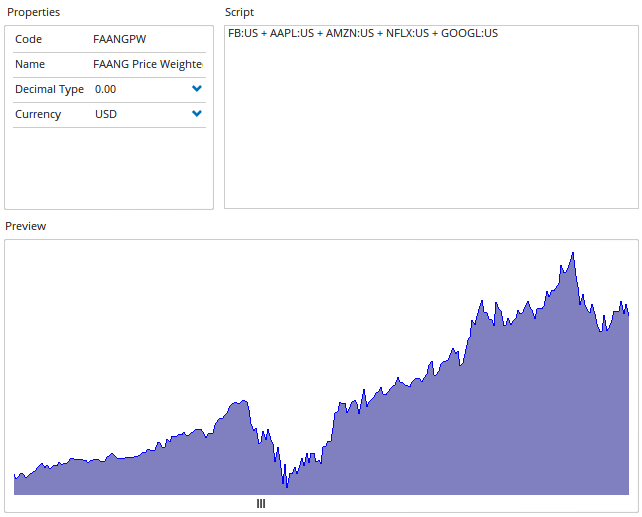Grab the preview chart scroll handle
The image size is (642, 517).
(x=261, y=504)
